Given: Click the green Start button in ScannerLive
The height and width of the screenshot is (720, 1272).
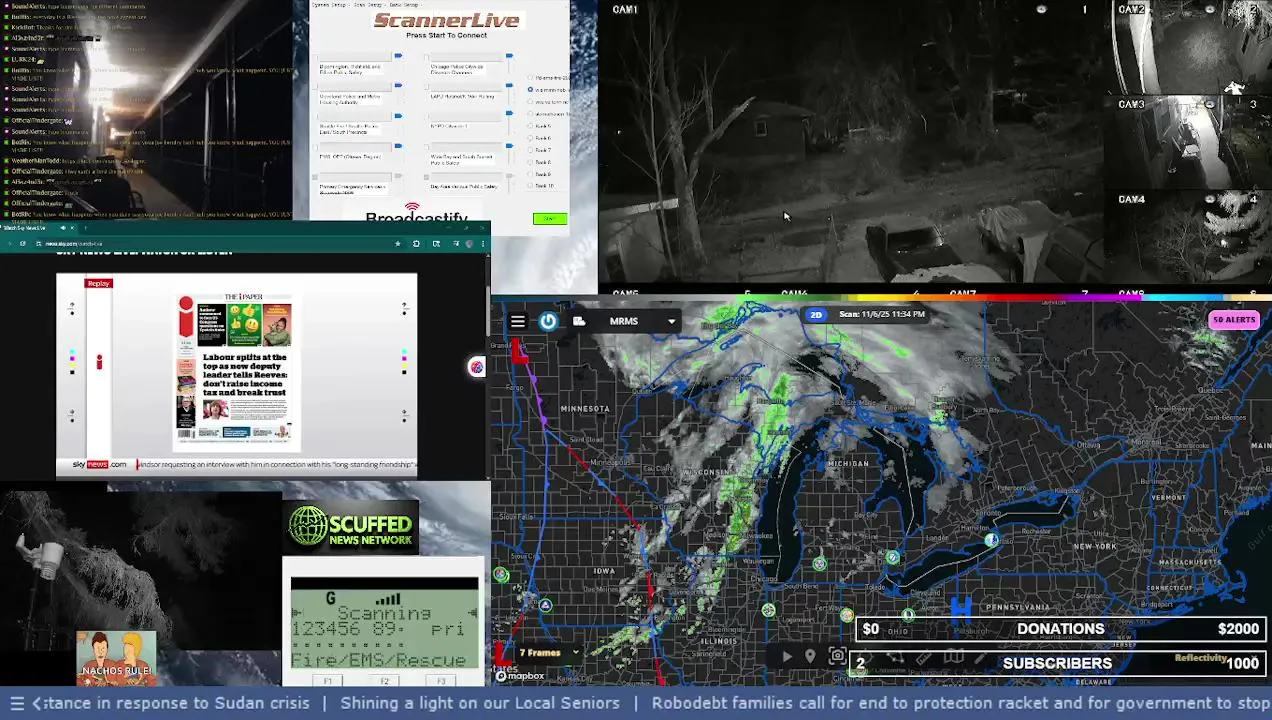Looking at the screenshot, I should click(x=550, y=219).
